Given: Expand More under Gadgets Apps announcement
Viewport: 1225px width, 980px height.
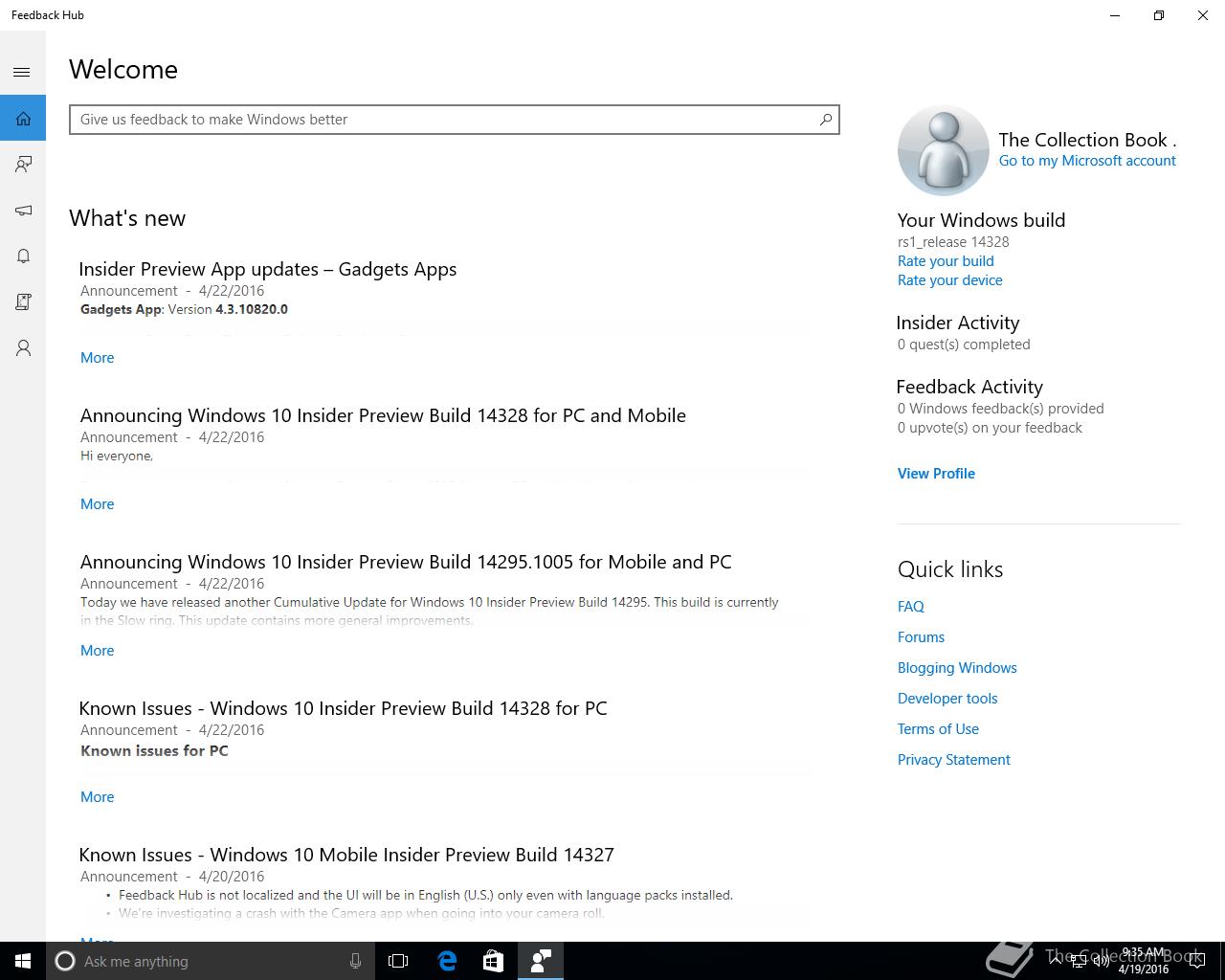Looking at the screenshot, I should pyautogui.click(x=97, y=358).
